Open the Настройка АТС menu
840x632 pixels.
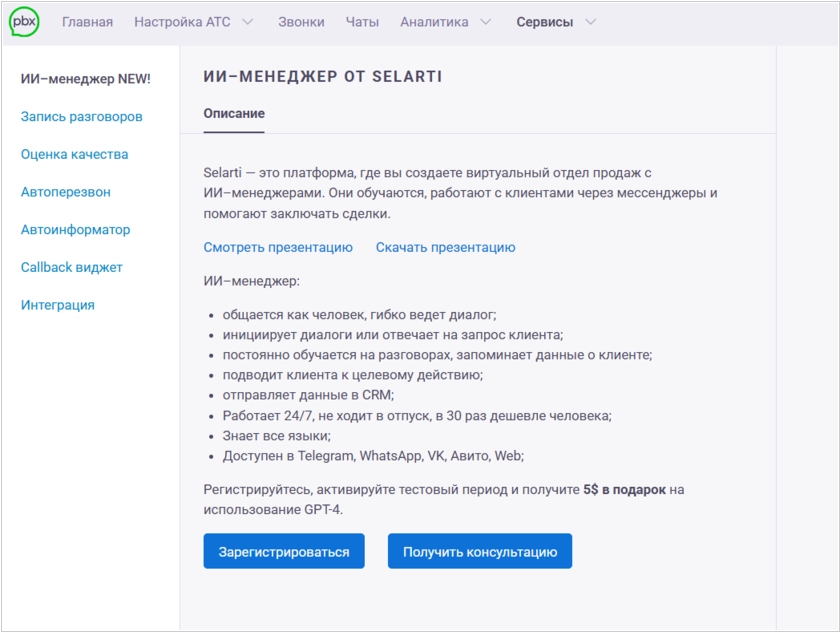tap(182, 22)
